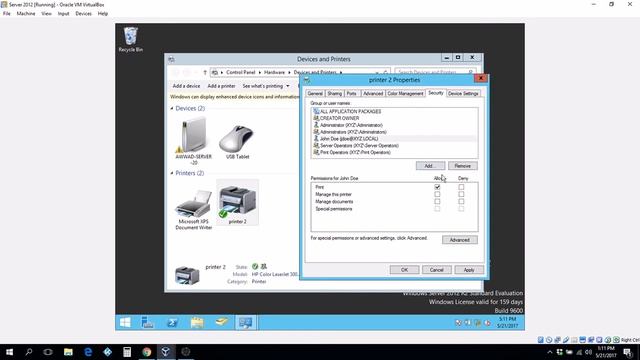640x360 pixels.
Task: Switch to the General tab
Action: (x=315, y=93)
